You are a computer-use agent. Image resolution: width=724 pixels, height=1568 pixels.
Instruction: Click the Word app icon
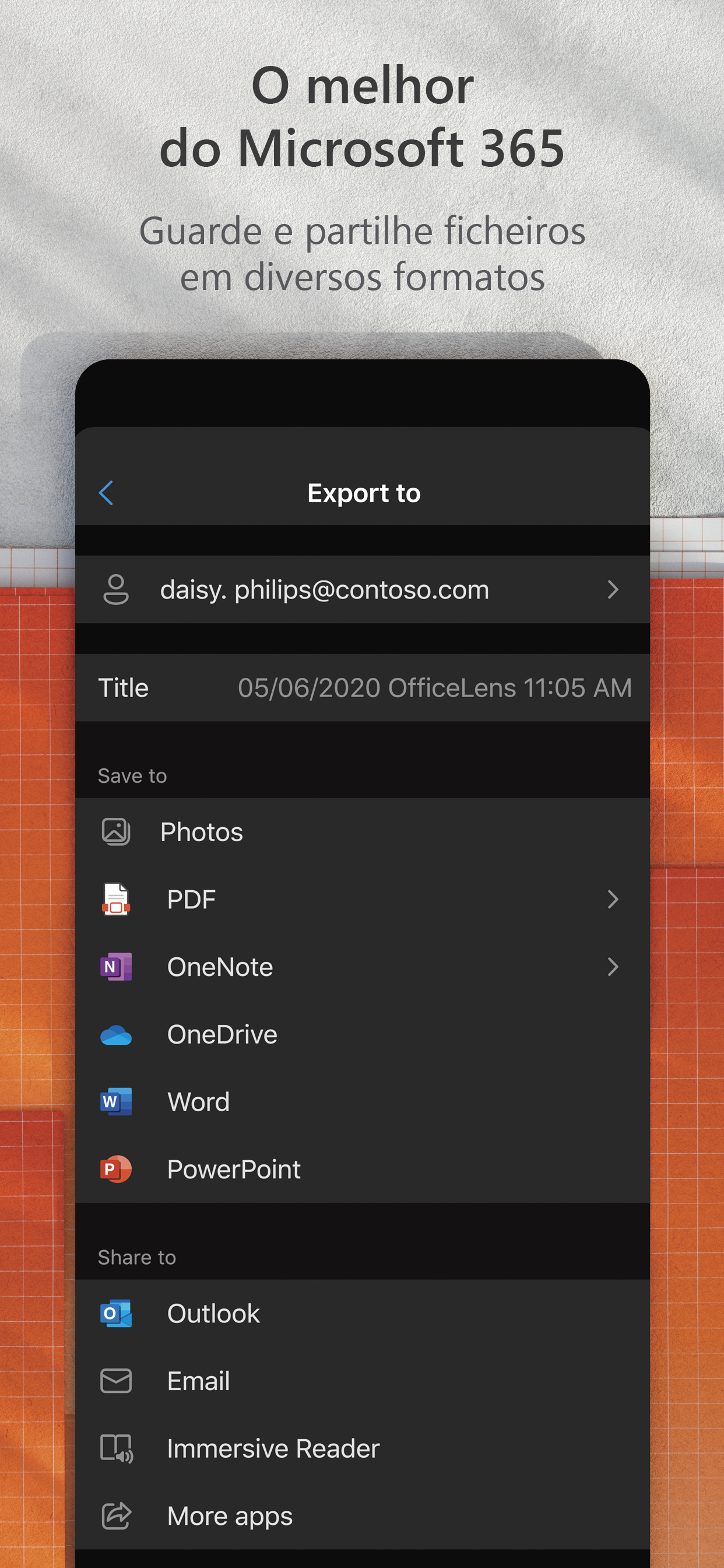(115, 1102)
